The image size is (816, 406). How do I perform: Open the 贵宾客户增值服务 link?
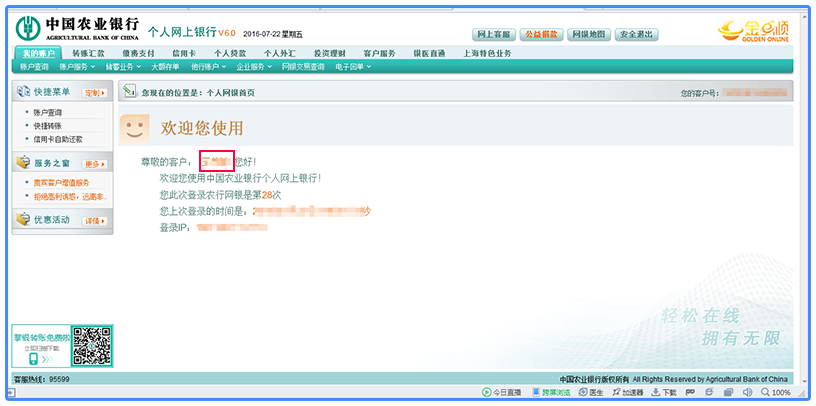(x=61, y=183)
